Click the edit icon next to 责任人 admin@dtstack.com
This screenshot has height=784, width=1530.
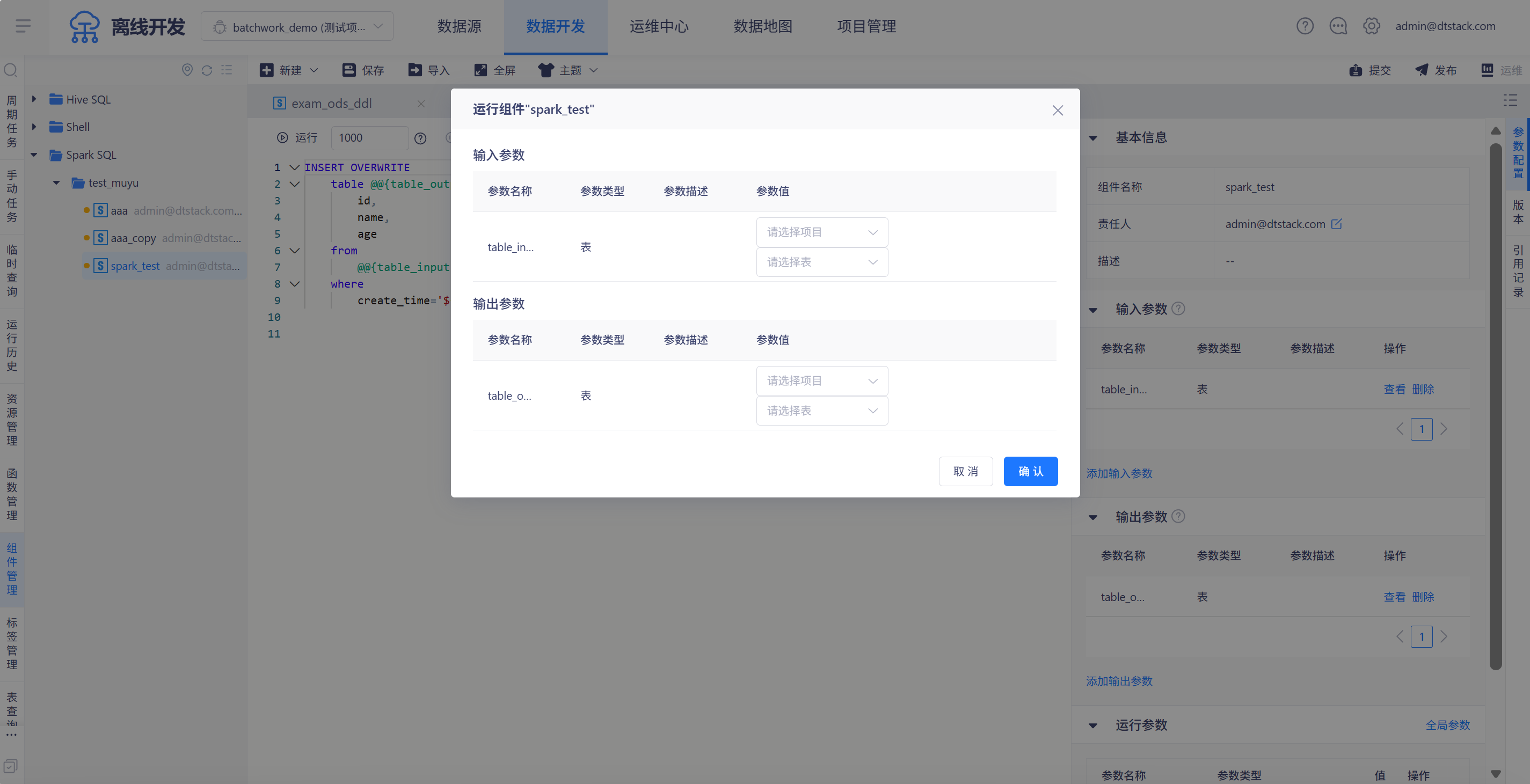click(1336, 224)
